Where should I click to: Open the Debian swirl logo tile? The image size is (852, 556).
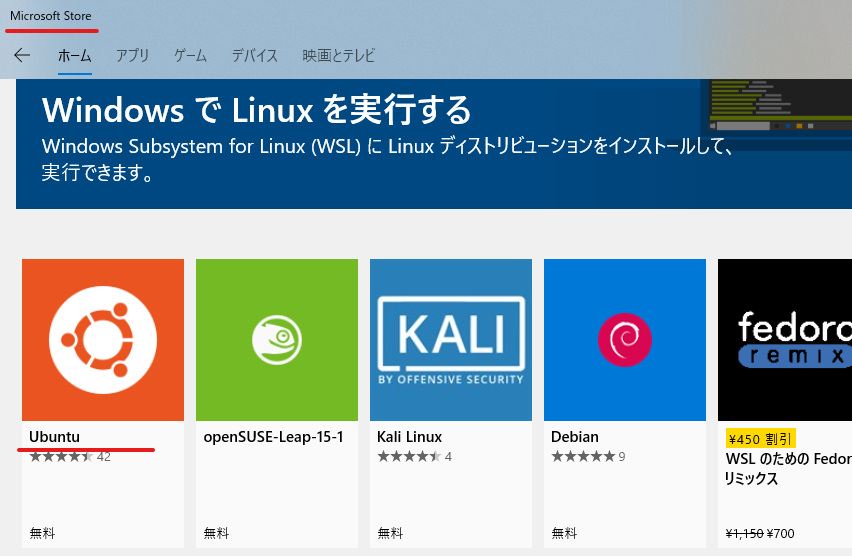pos(625,340)
